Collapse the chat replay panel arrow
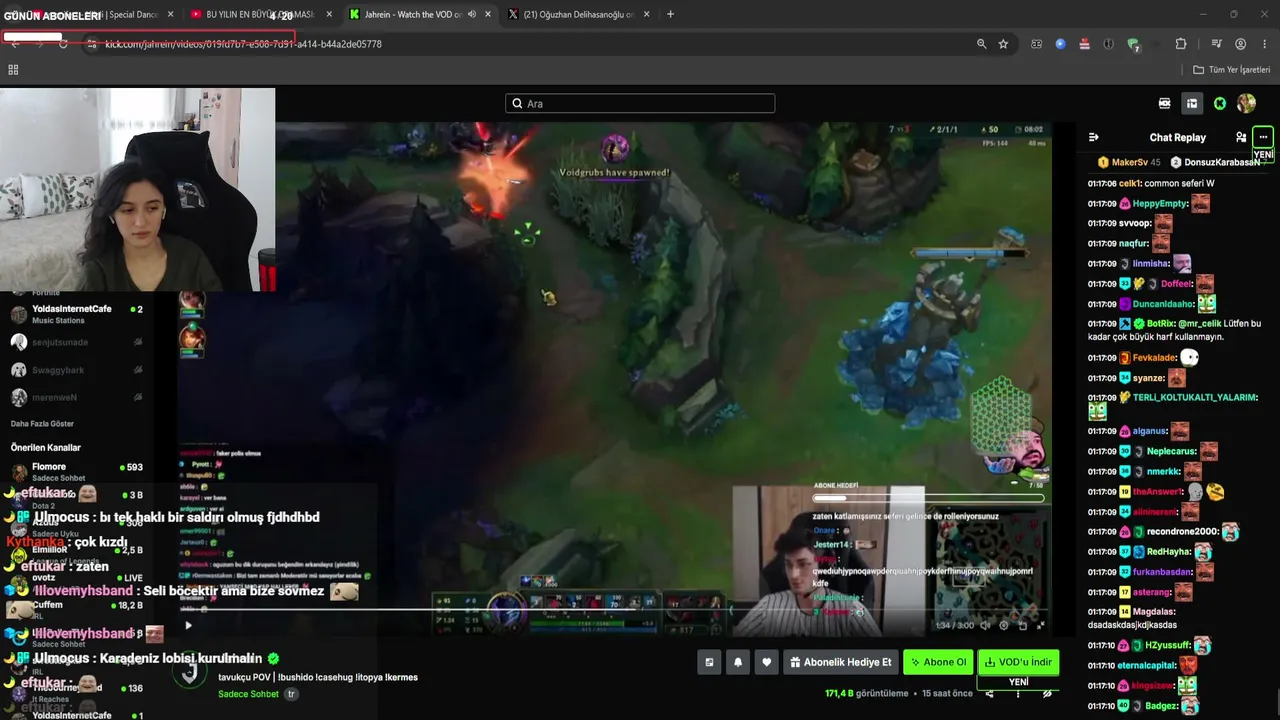 [1094, 137]
